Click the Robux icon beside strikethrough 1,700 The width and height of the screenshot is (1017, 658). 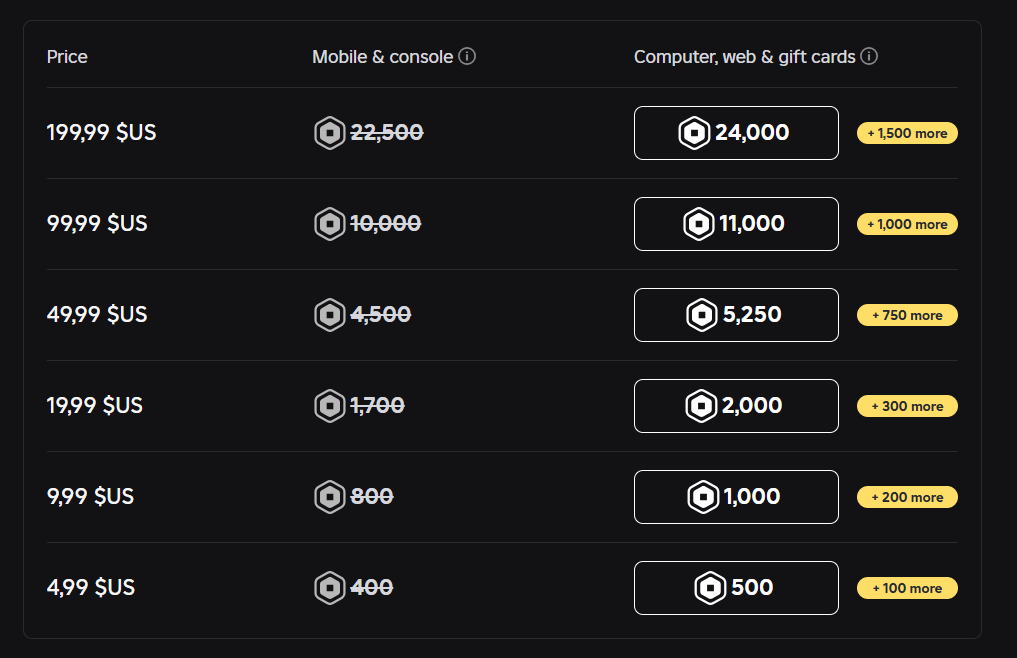(330, 406)
